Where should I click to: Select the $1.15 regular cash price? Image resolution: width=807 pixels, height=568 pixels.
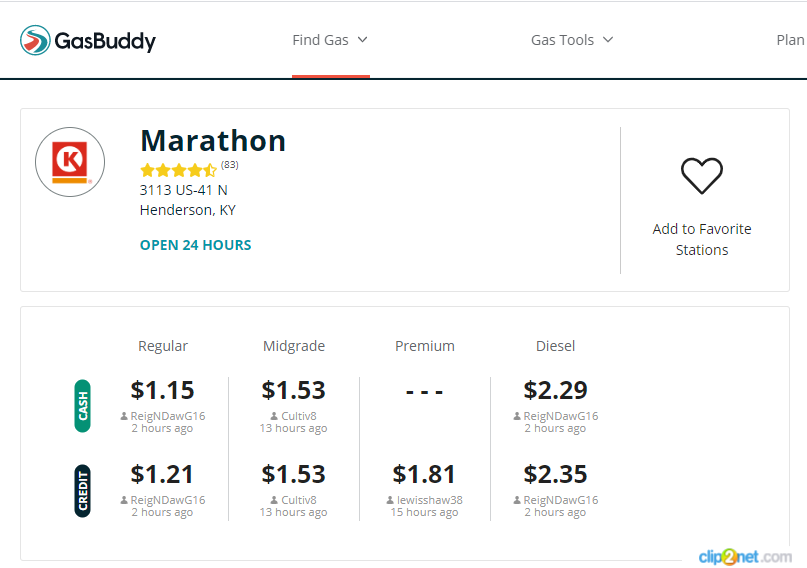[x=162, y=390]
